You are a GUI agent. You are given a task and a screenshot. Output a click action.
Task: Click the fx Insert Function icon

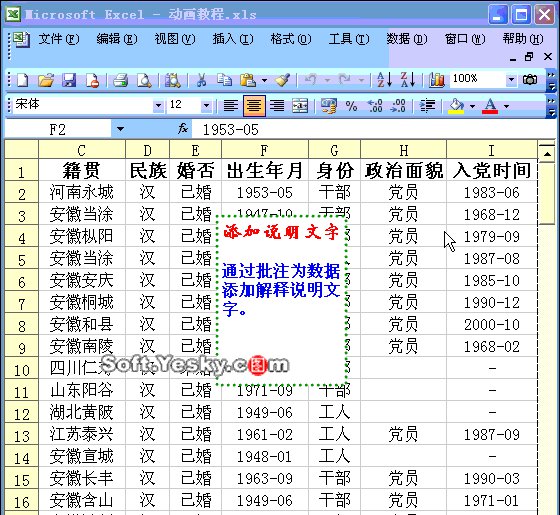coord(183,128)
